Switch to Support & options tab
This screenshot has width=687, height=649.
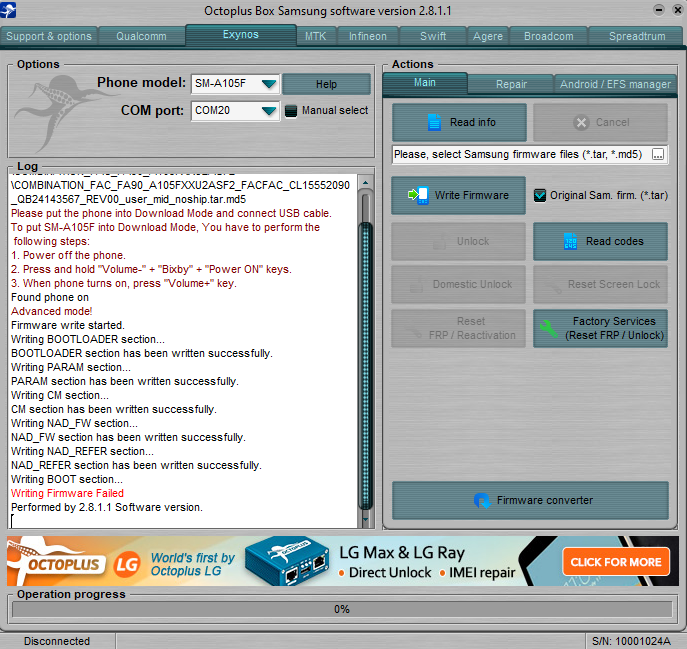(49, 36)
